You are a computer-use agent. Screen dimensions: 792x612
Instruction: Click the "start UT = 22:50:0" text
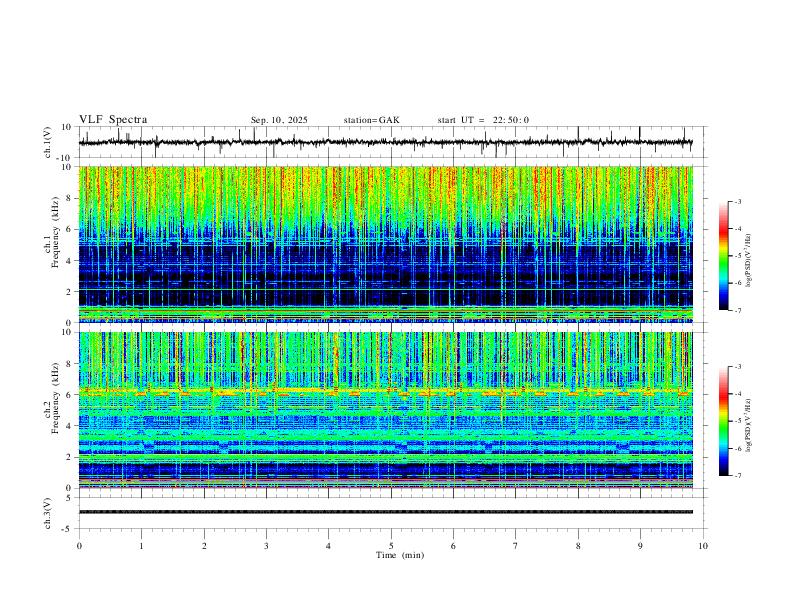pyautogui.click(x=483, y=120)
